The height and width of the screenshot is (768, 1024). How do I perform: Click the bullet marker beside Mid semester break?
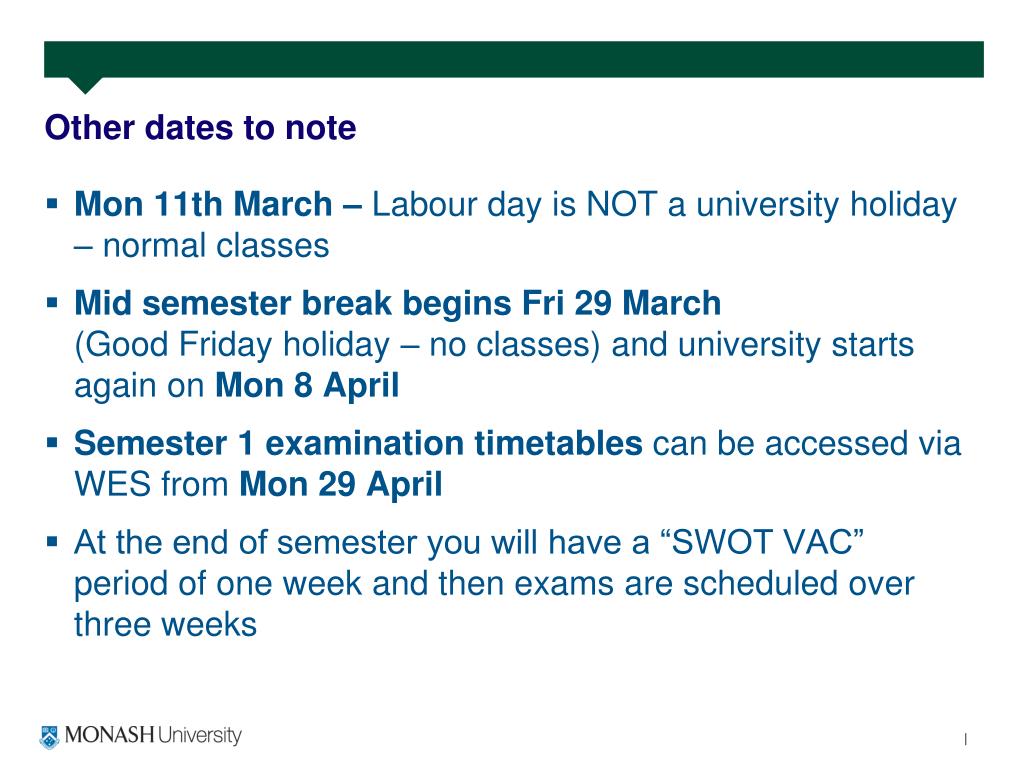[x=52, y=302]
